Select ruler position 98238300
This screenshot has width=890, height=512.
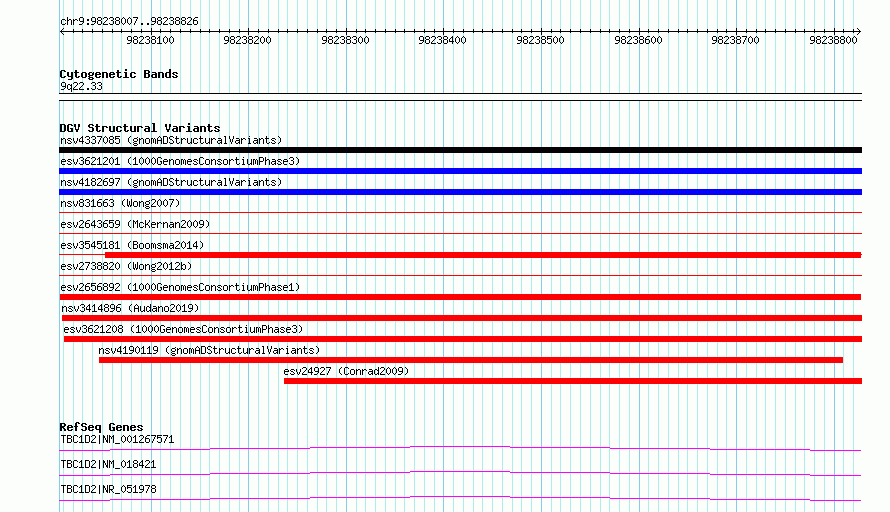(345, 40)
